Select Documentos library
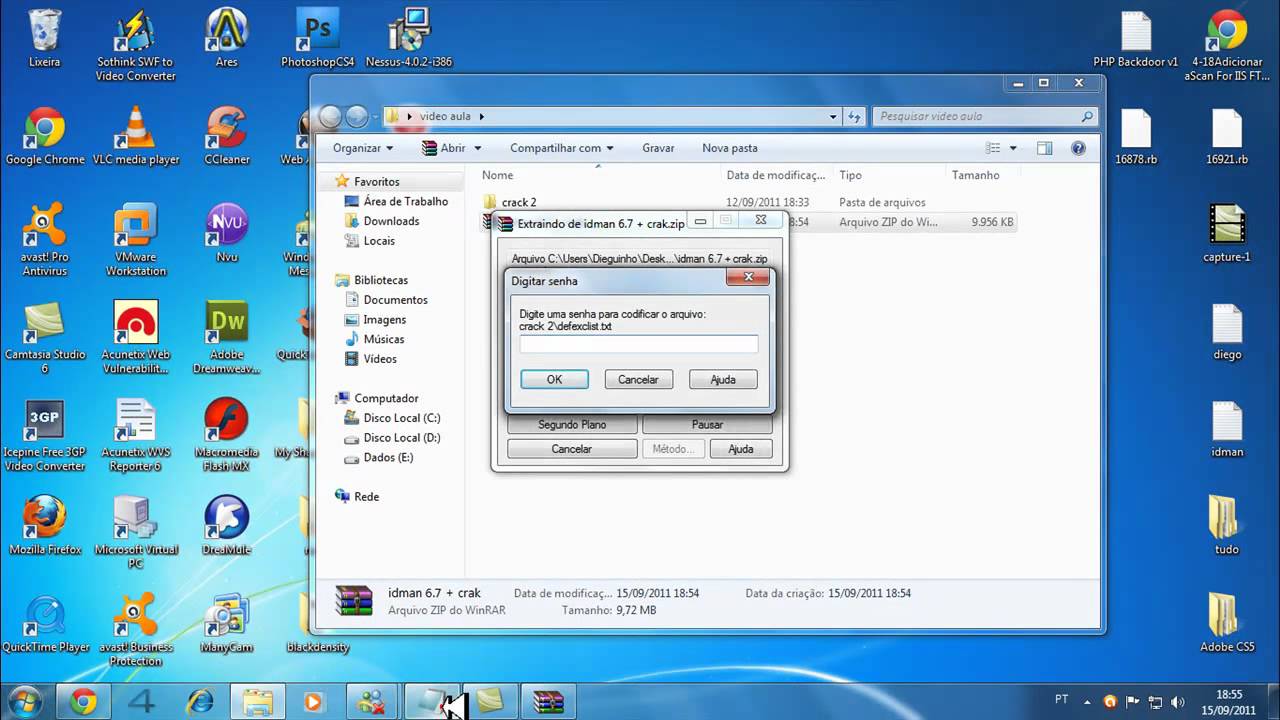Screen dimensions: 1280x720 click(x=386, y=300)
